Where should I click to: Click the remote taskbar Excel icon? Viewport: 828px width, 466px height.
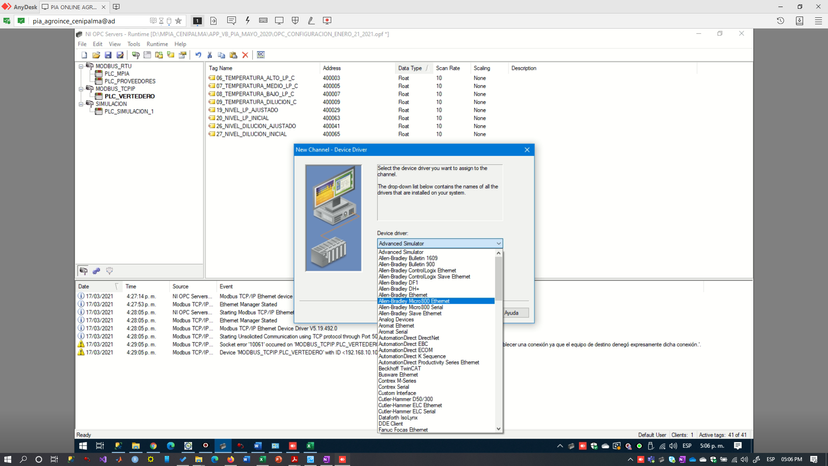[310, 446]
